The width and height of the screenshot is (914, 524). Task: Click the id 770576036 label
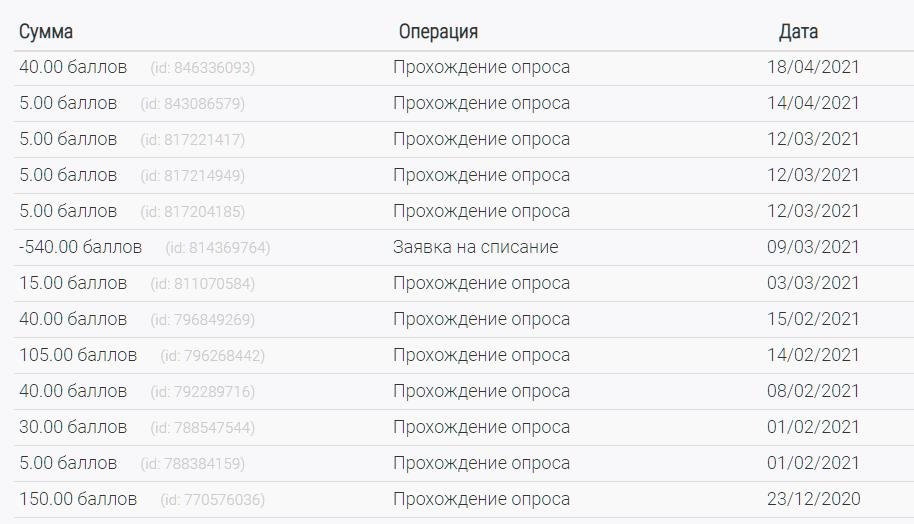pos(212,499)
